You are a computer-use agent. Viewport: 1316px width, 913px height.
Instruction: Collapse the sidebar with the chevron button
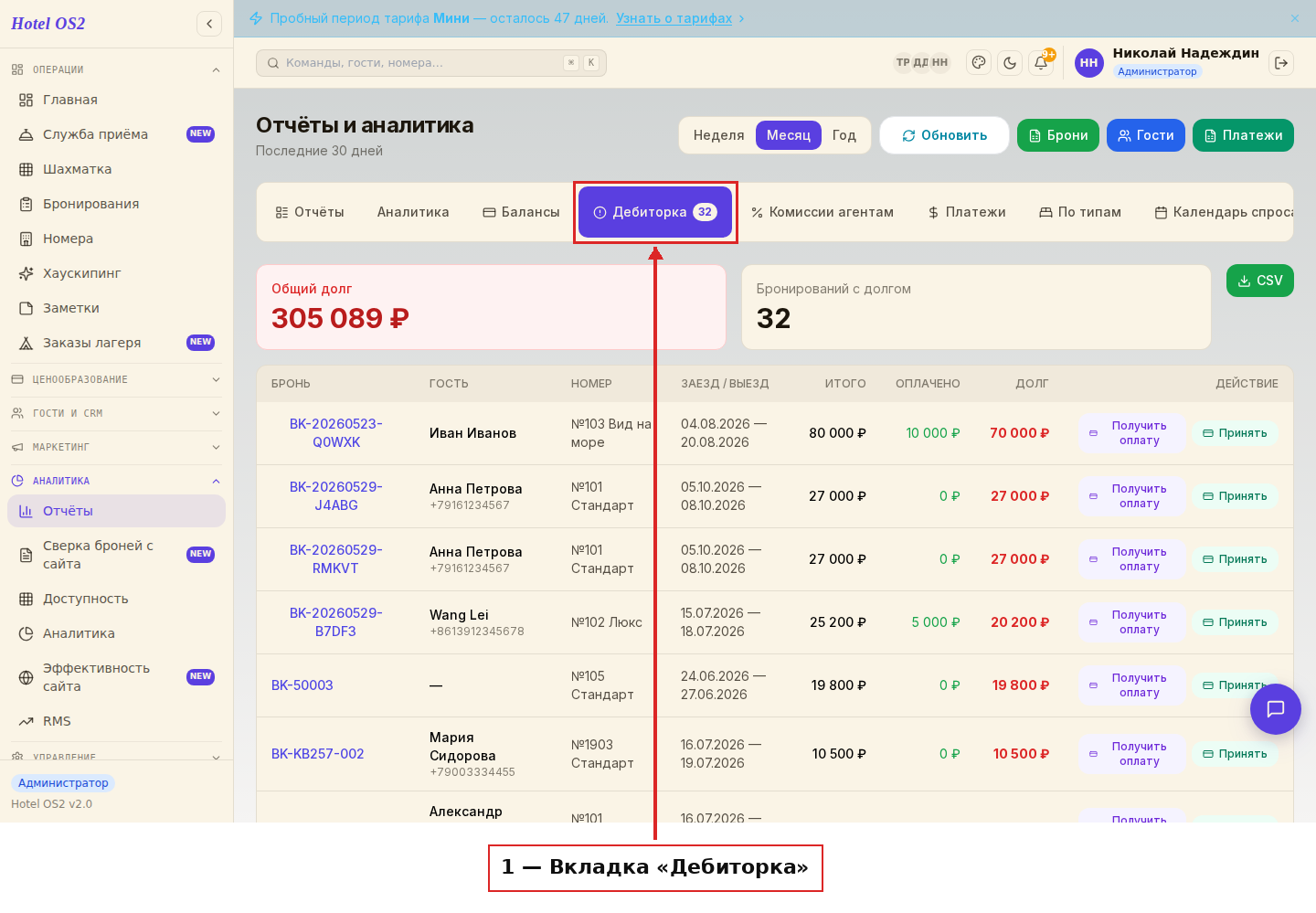(209, 24)
